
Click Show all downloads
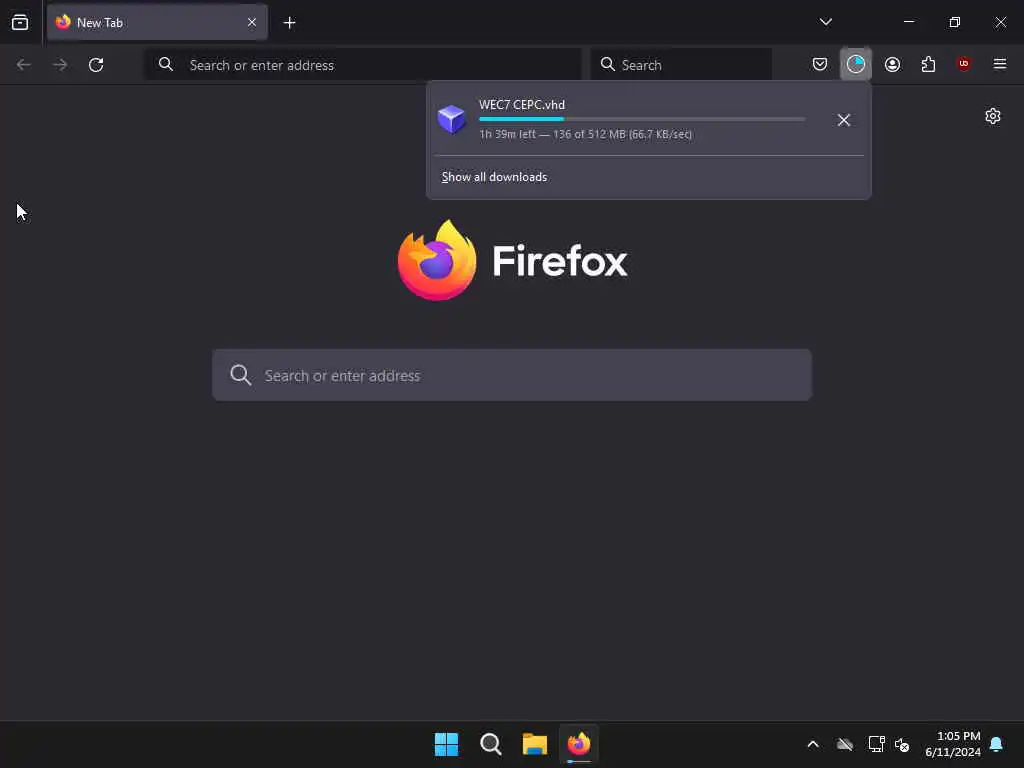click(494, 177)
